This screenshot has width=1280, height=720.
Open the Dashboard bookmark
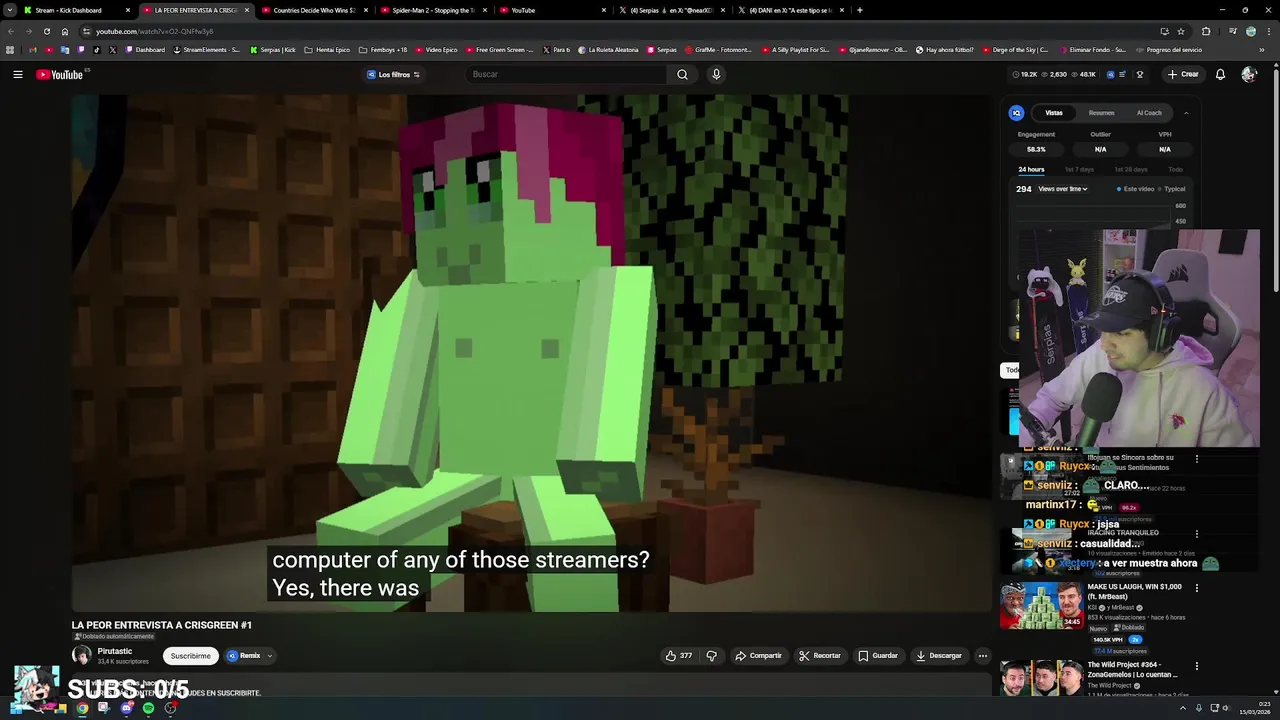(145, 50)
